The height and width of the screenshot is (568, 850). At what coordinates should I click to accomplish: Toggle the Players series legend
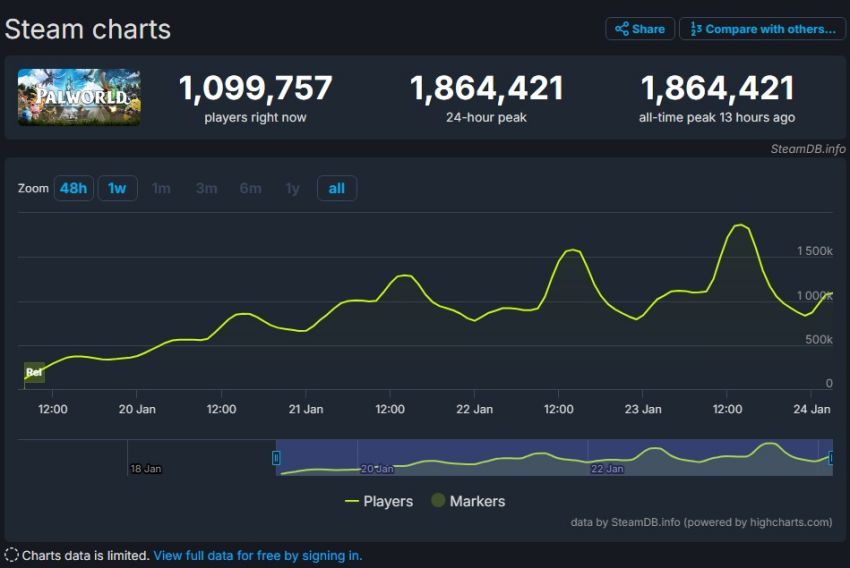(x=379, y=501)
